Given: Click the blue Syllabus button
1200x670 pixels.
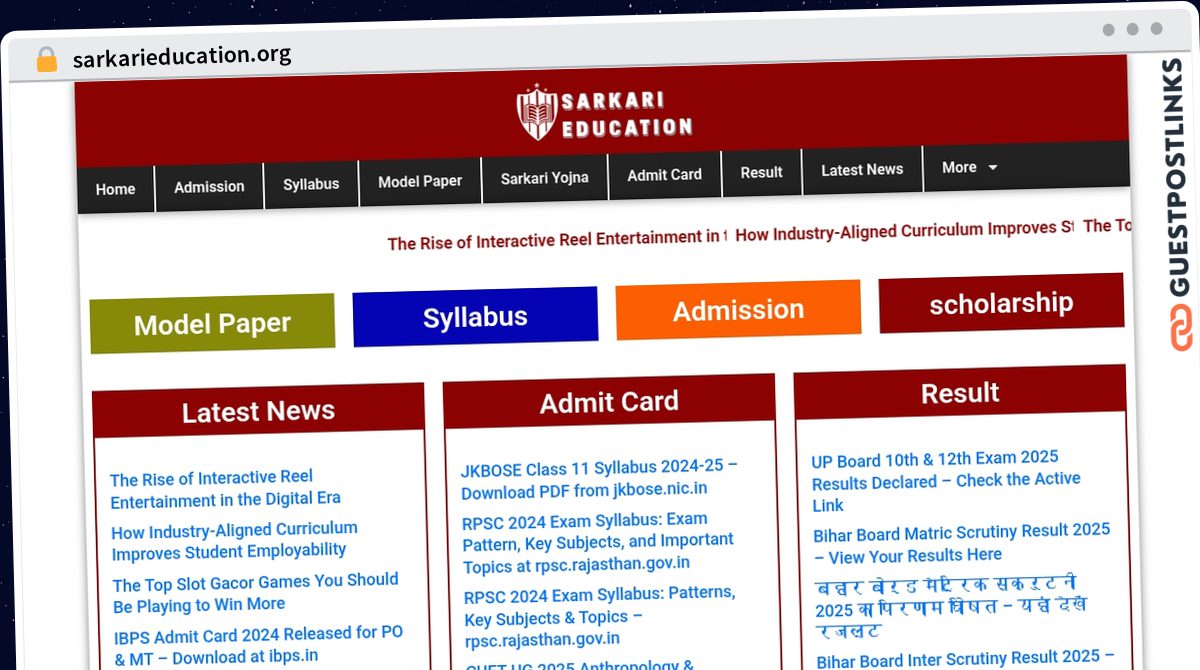Looking at the screenshot, I should (475, 317).
